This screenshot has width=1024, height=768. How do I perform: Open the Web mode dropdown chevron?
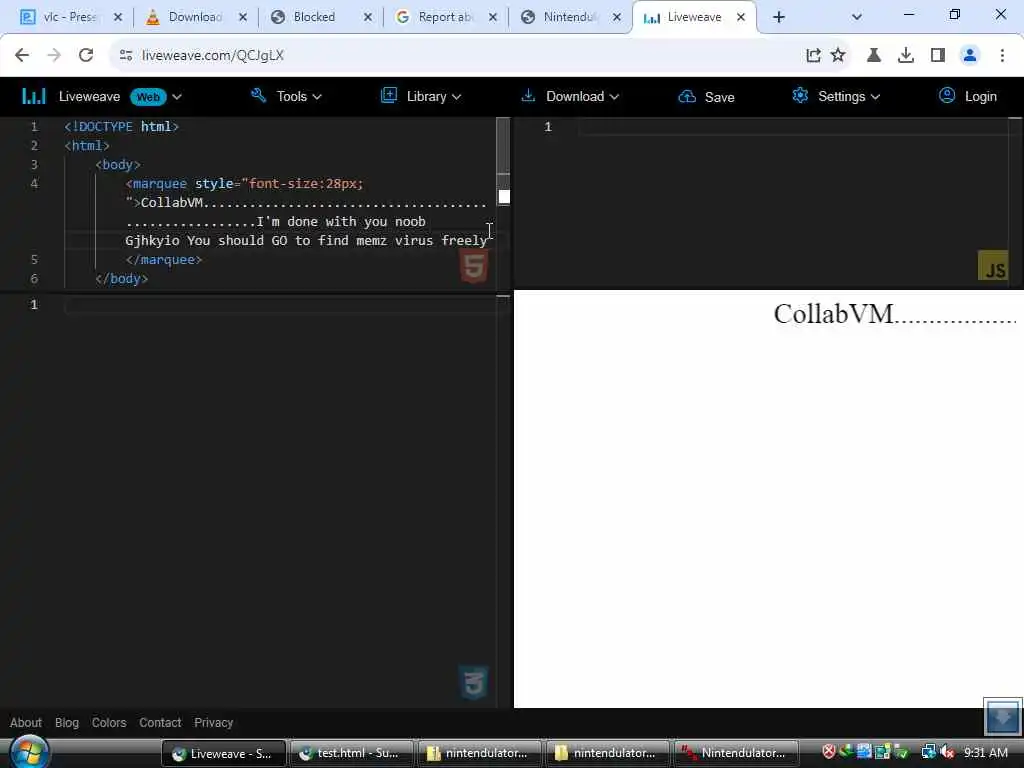[177, 97]
